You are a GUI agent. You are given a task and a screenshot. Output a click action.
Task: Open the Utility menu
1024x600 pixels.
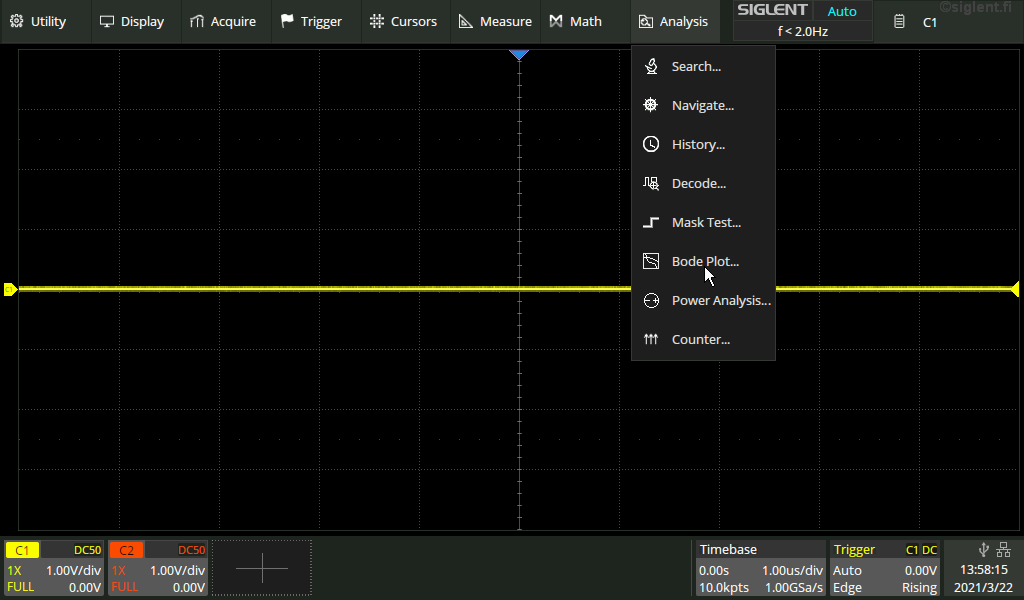[x=38, y=21]
